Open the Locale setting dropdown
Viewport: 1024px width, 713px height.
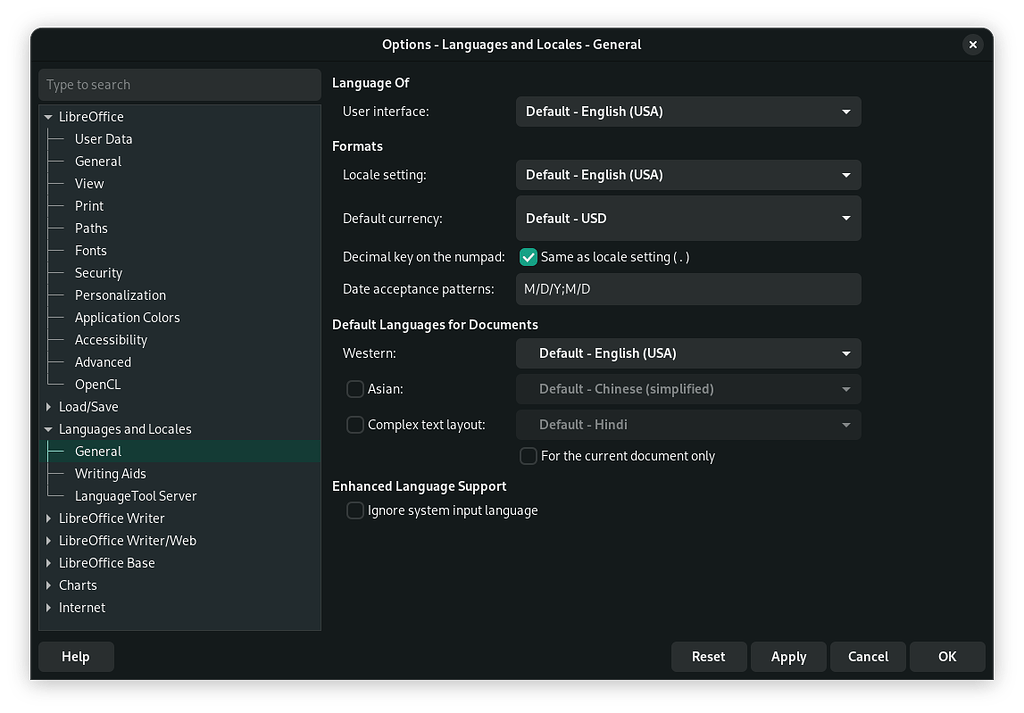point(688,174)
